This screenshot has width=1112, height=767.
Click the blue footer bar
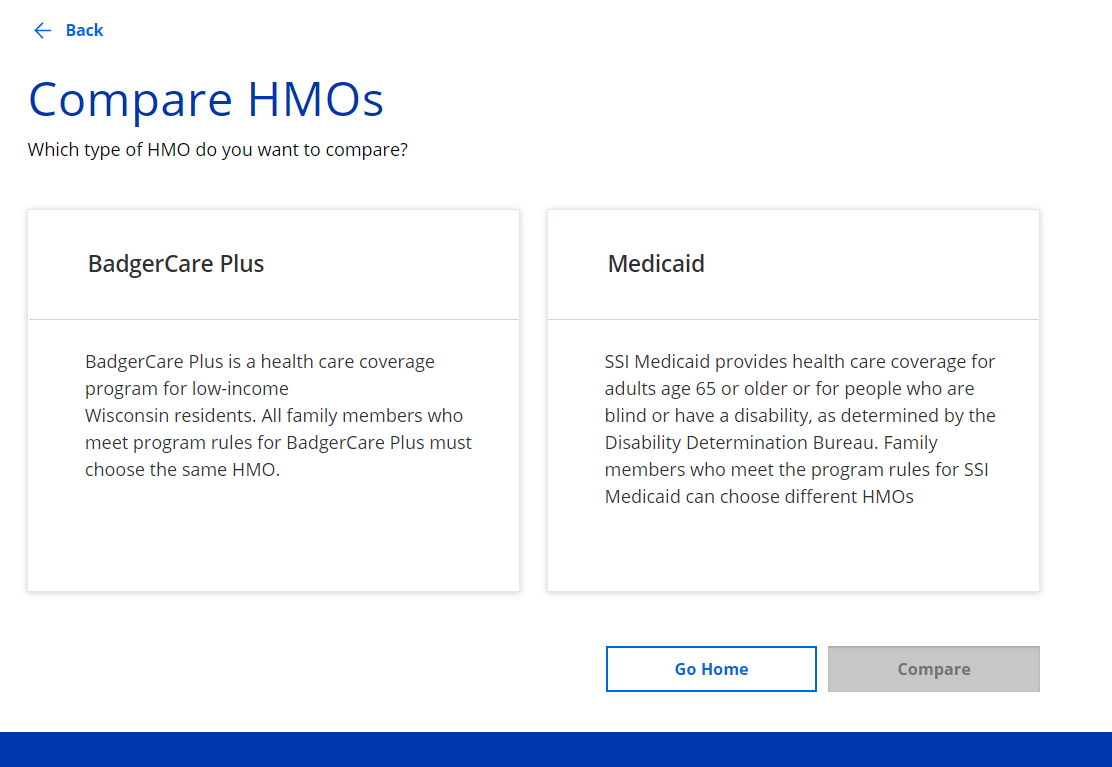556,749
